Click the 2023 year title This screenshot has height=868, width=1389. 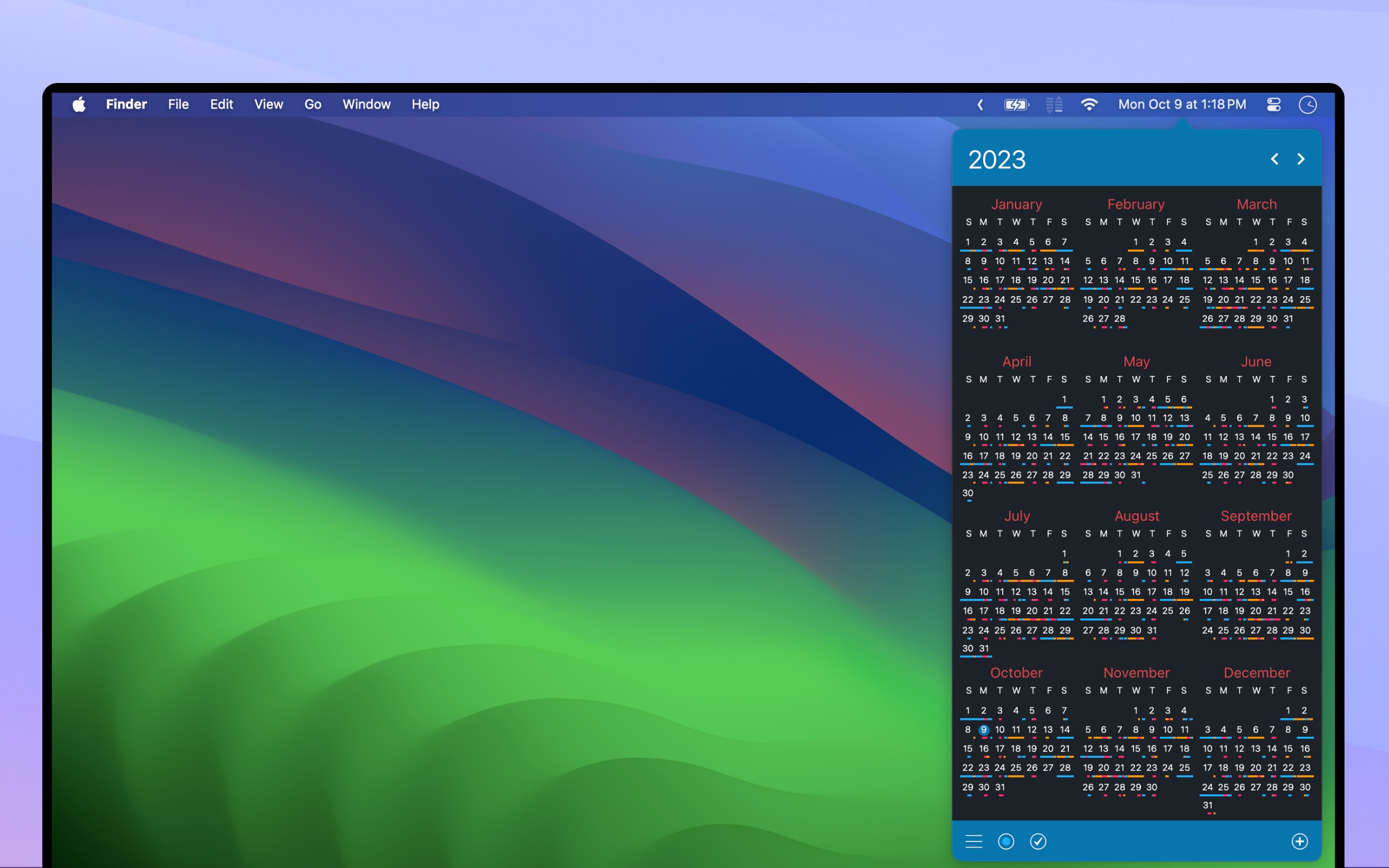996,159
